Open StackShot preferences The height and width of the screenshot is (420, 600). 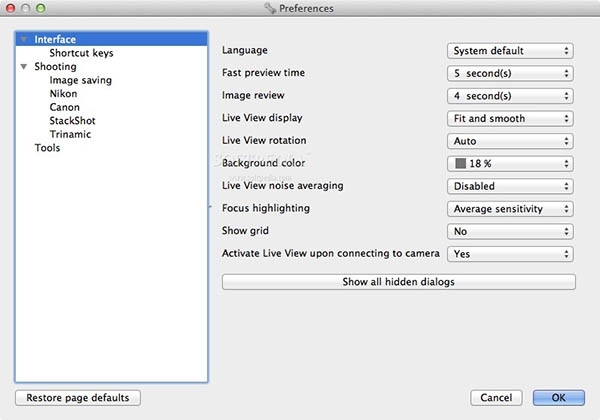72,121
